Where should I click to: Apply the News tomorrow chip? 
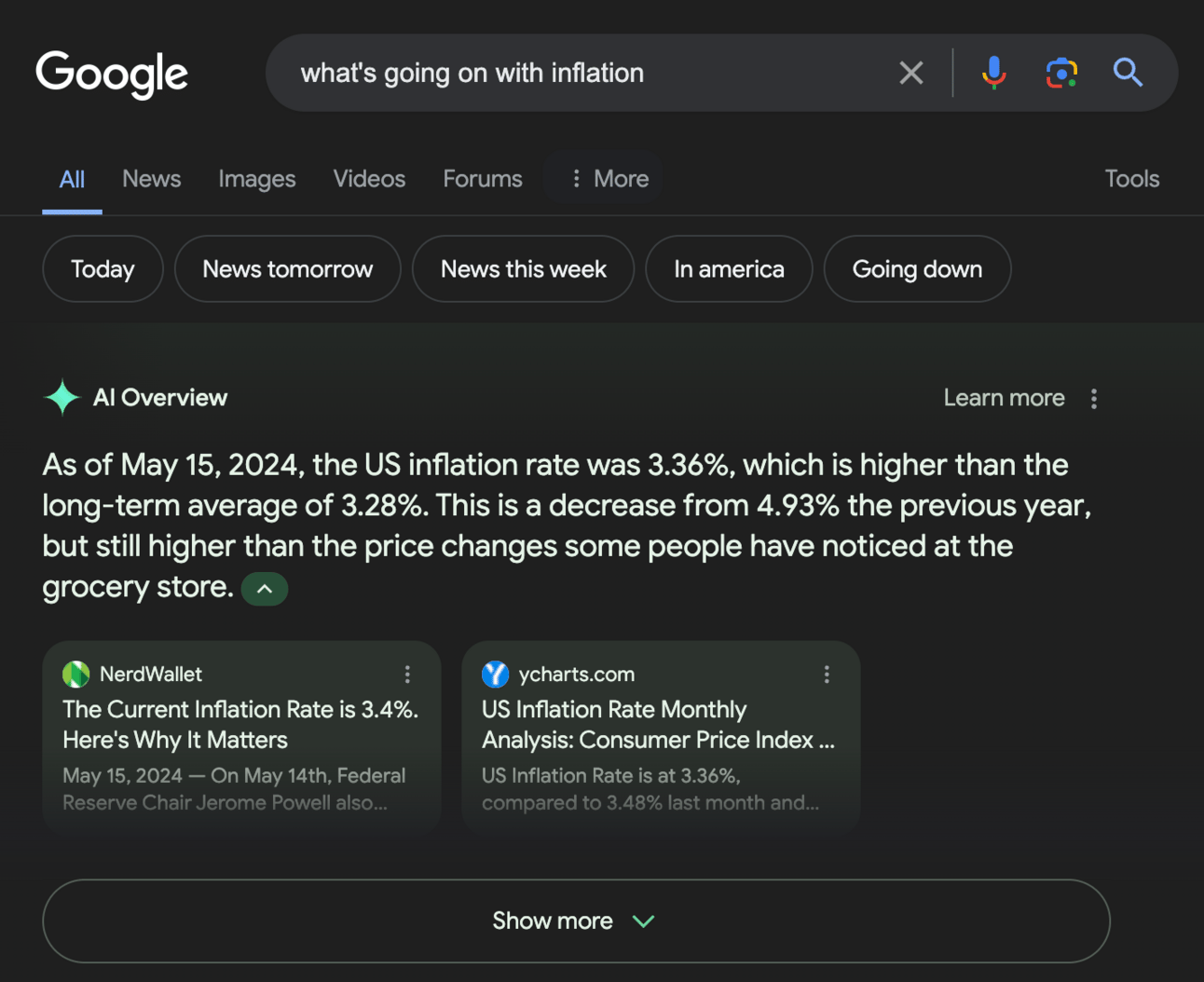click(x=288, y=269)
